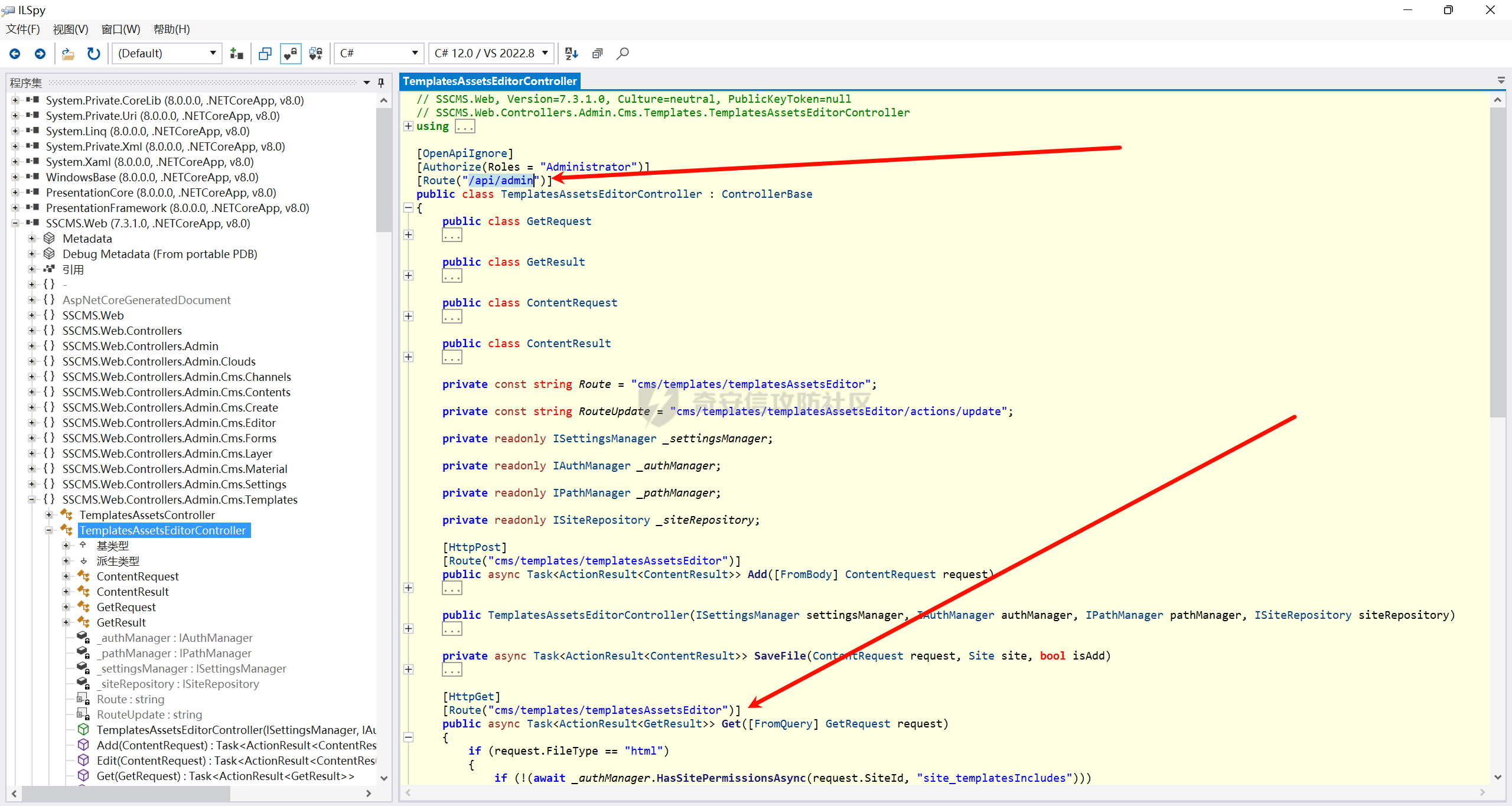Image resolution: width=1512 pixels, height=806 pixels.
Task: Expand the TemplatesAssetsController tree node
Action: point(49,515)
